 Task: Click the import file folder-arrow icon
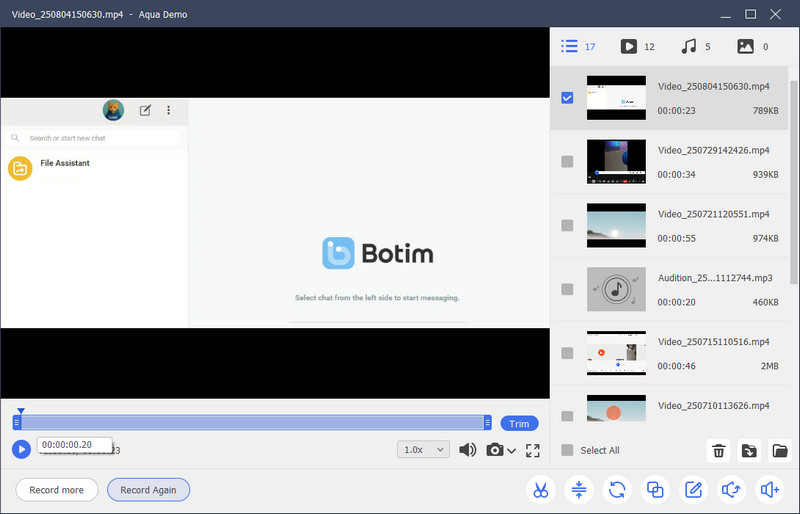pos(749,451)
